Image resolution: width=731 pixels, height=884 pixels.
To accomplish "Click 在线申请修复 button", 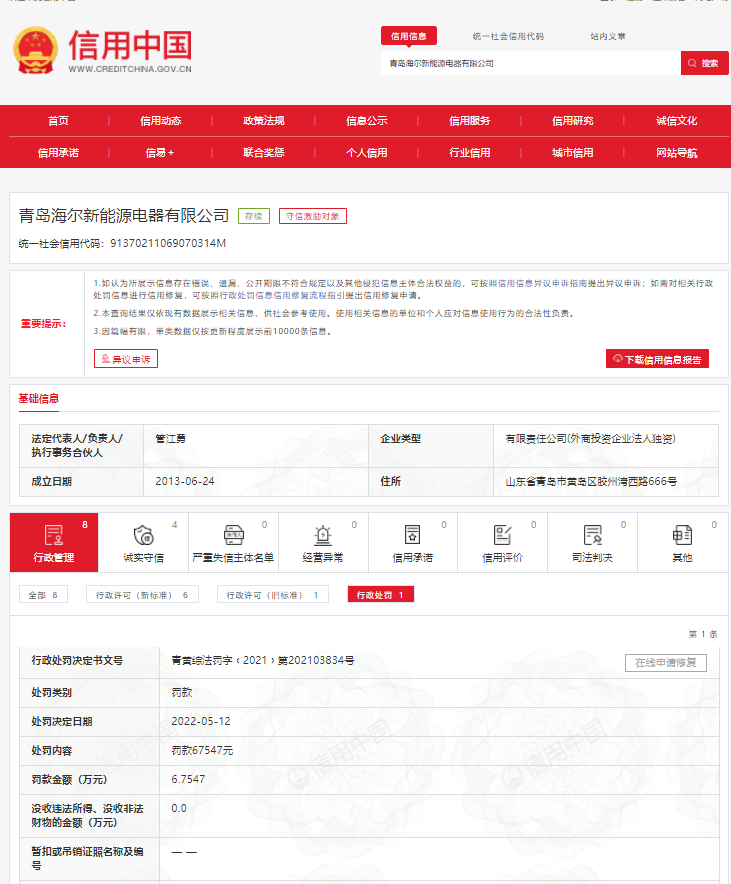I will pyautogui.click(x=666, y=662).
